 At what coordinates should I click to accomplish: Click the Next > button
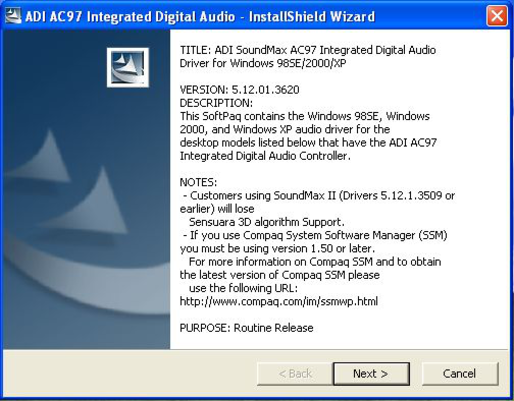(x=371, y=374)
